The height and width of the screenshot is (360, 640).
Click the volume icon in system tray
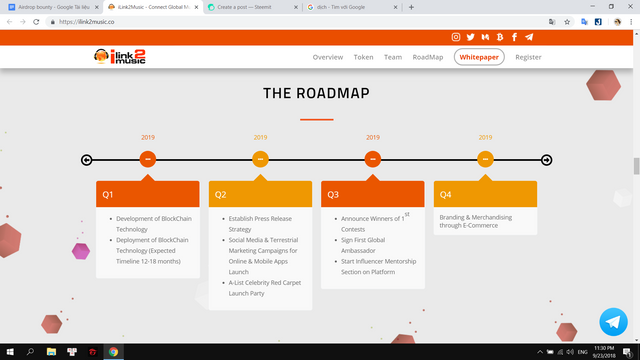click(570, 352)
